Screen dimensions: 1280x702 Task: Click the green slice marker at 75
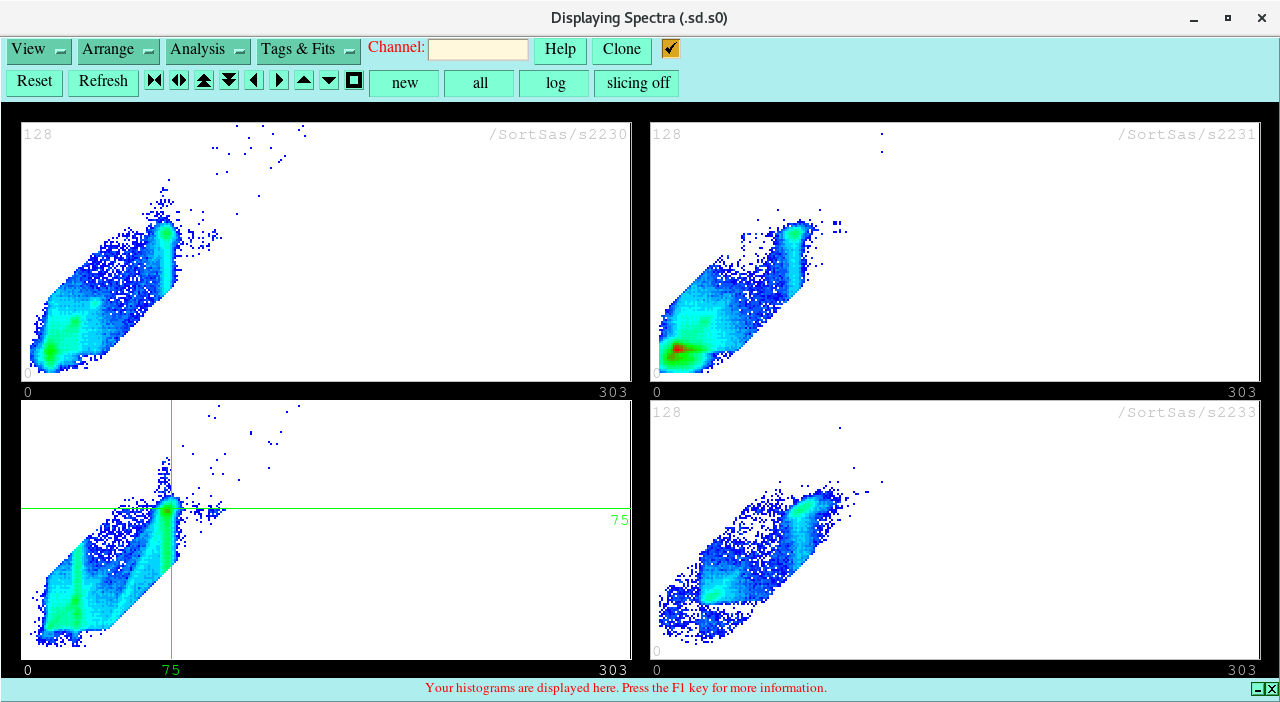pyautogui.click(x=170, y=508)
